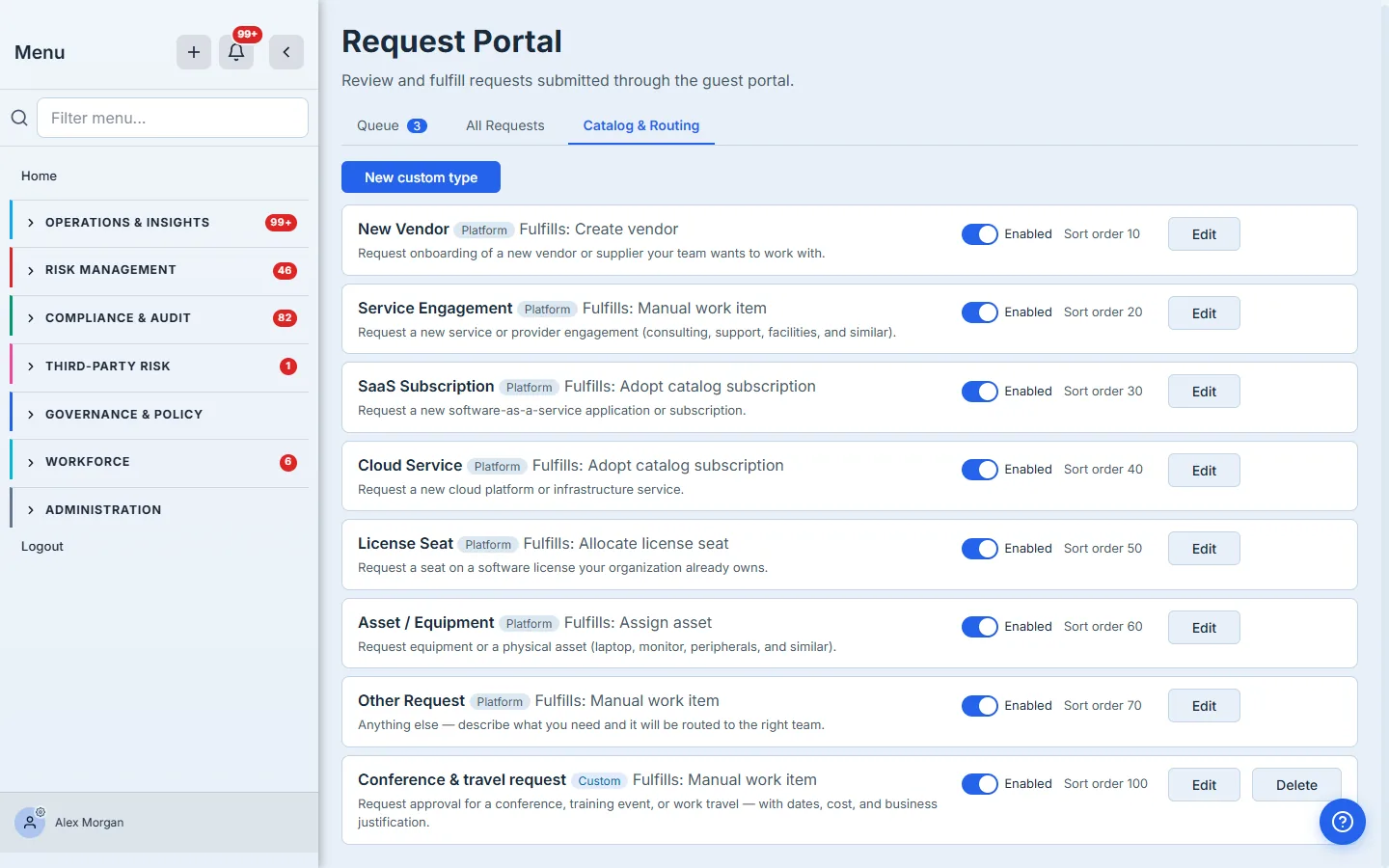Screen dimensions: 1389x868
Task: Click the SaaS Subscription title
Action: click(x=425, y=387)
